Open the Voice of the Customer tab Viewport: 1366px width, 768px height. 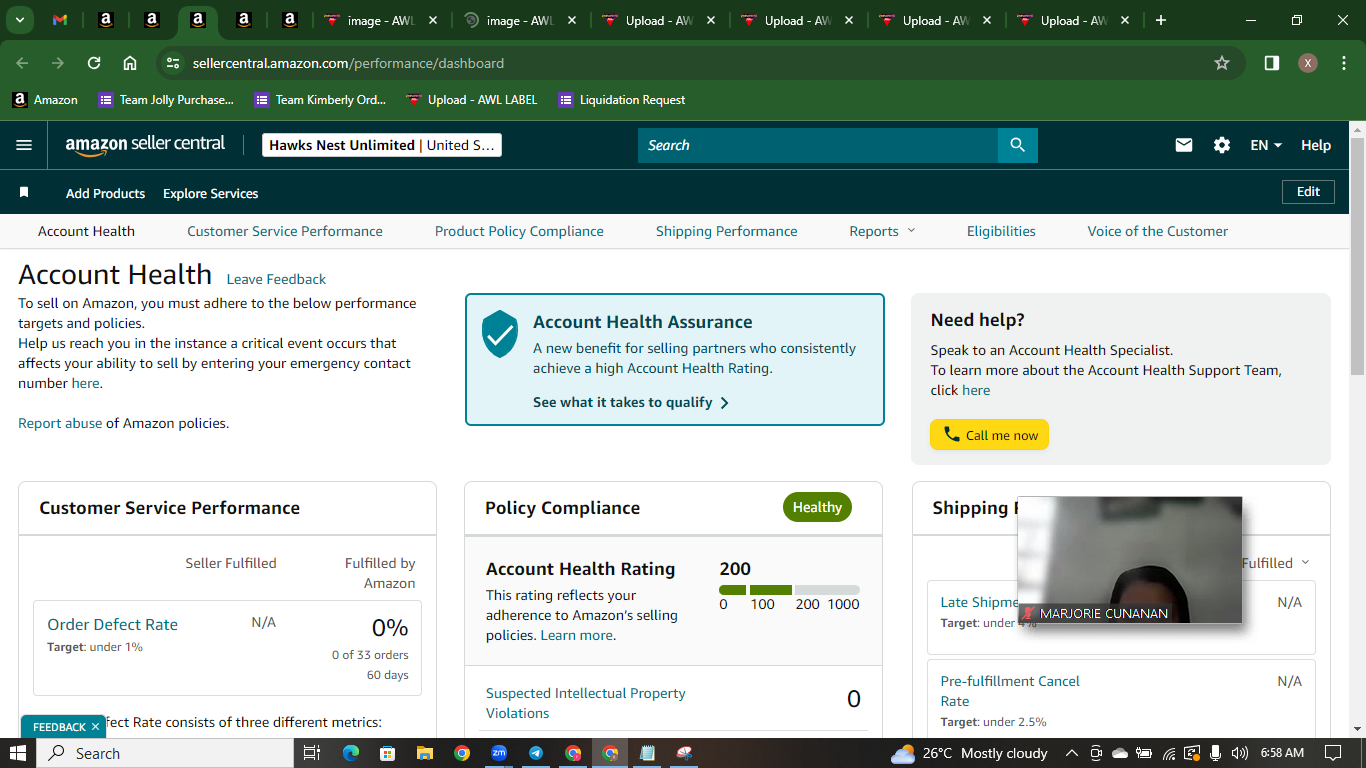(x=1158, y=231)
